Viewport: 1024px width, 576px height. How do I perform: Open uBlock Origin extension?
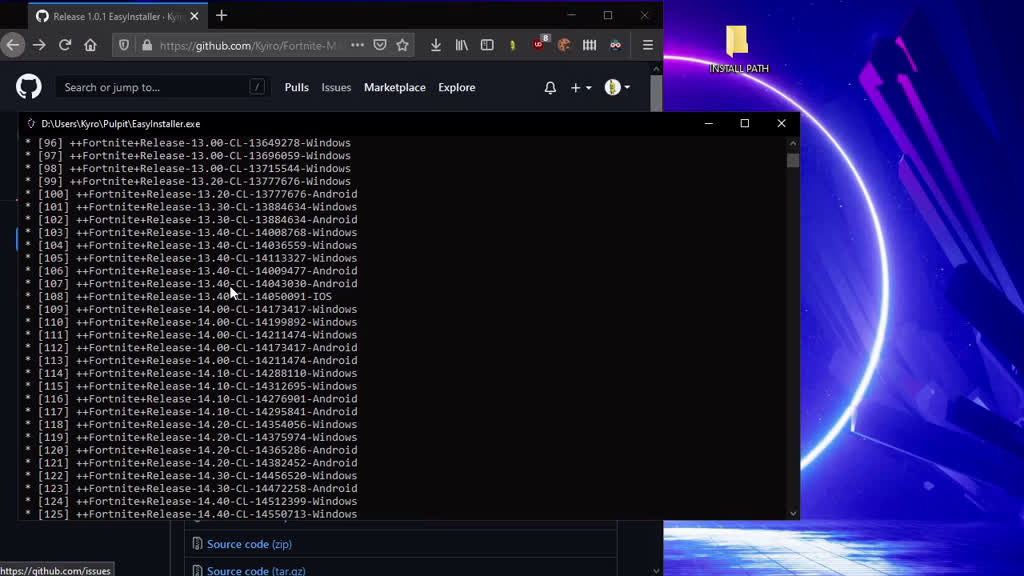(x=539, y=44)
